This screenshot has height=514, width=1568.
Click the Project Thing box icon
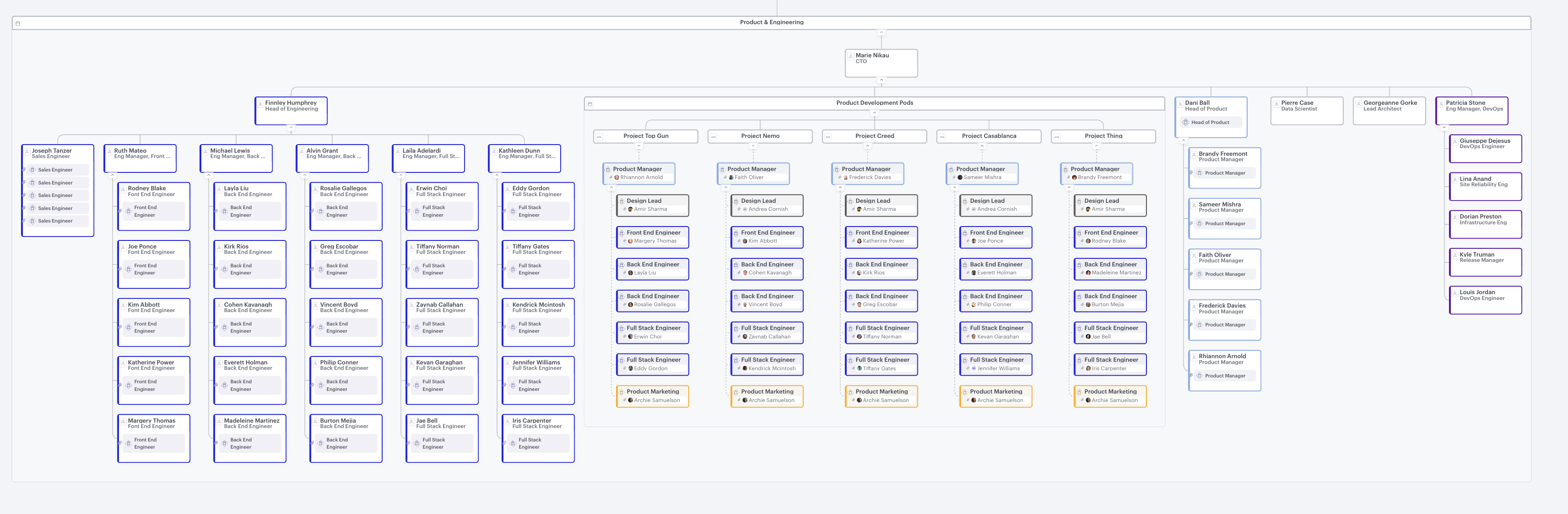point(1057,137)
